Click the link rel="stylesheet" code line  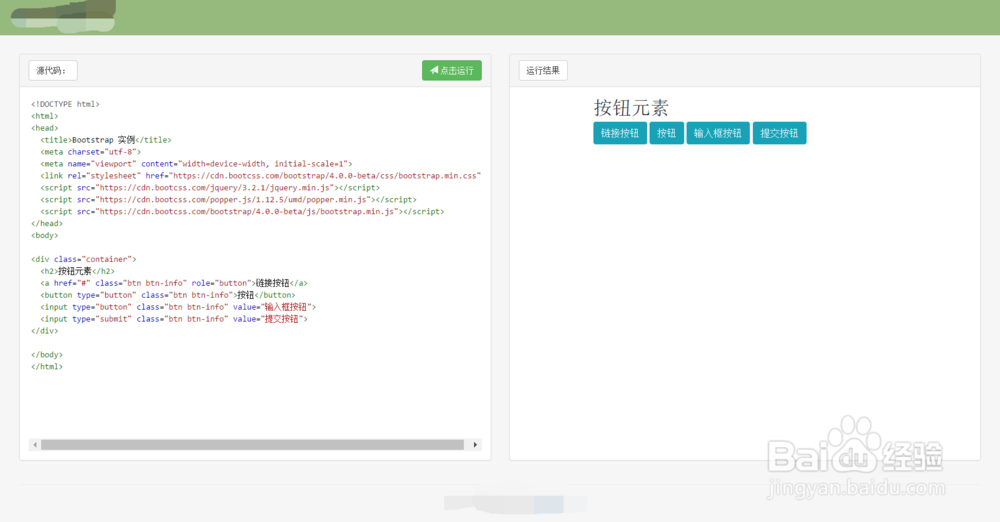pos(260,175)
